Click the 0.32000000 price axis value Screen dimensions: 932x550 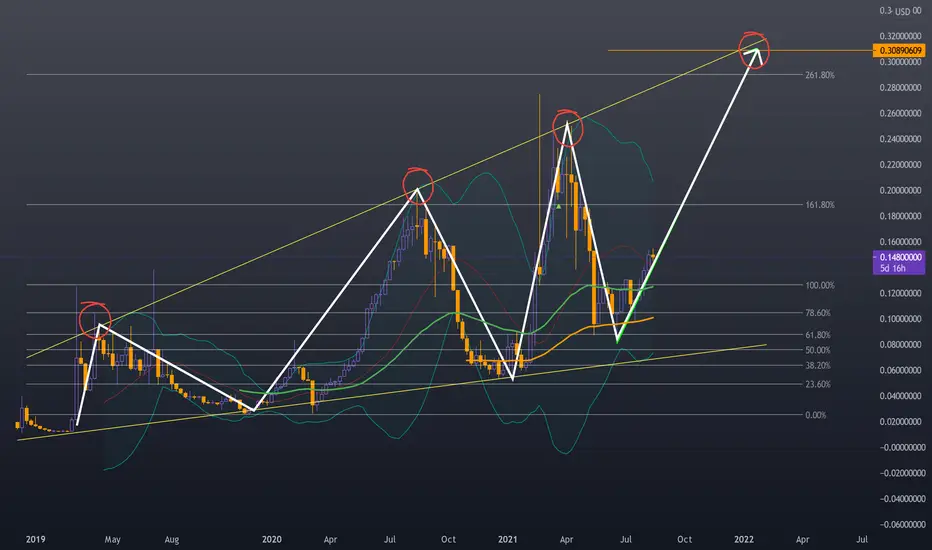pyautogui.click(x=900, y=36)
